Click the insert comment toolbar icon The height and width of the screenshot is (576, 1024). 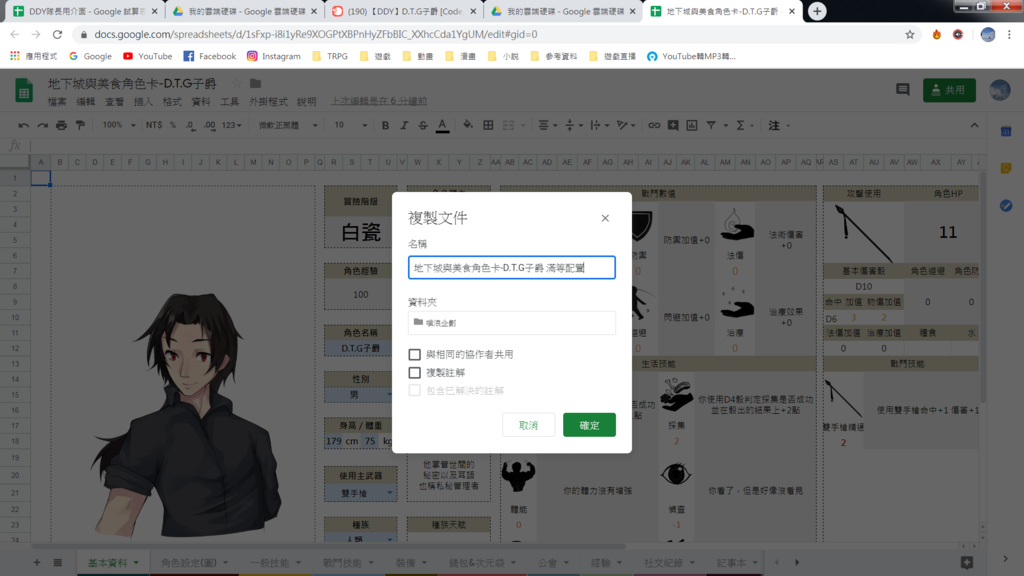pos(673,125)
